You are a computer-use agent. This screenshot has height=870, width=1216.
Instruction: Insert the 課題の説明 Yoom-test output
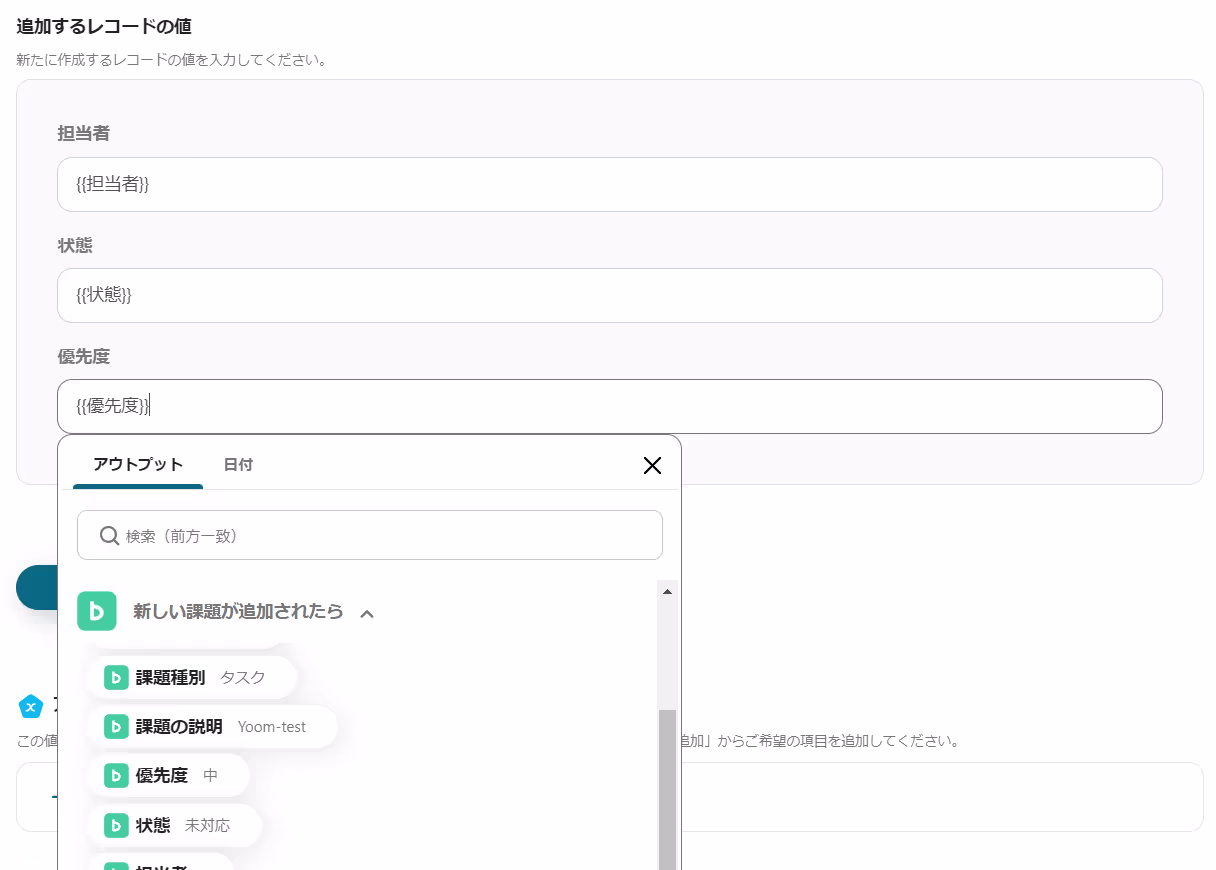click(x=212, y=726)
